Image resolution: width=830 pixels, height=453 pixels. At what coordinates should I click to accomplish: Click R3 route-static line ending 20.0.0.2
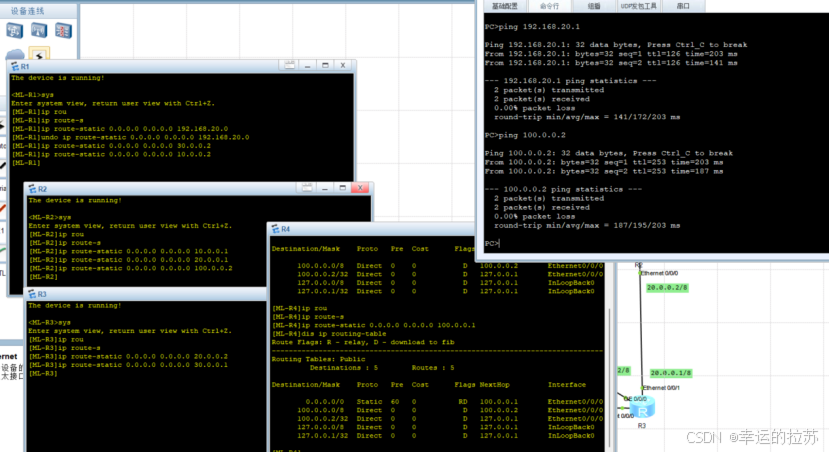[128, 357]
